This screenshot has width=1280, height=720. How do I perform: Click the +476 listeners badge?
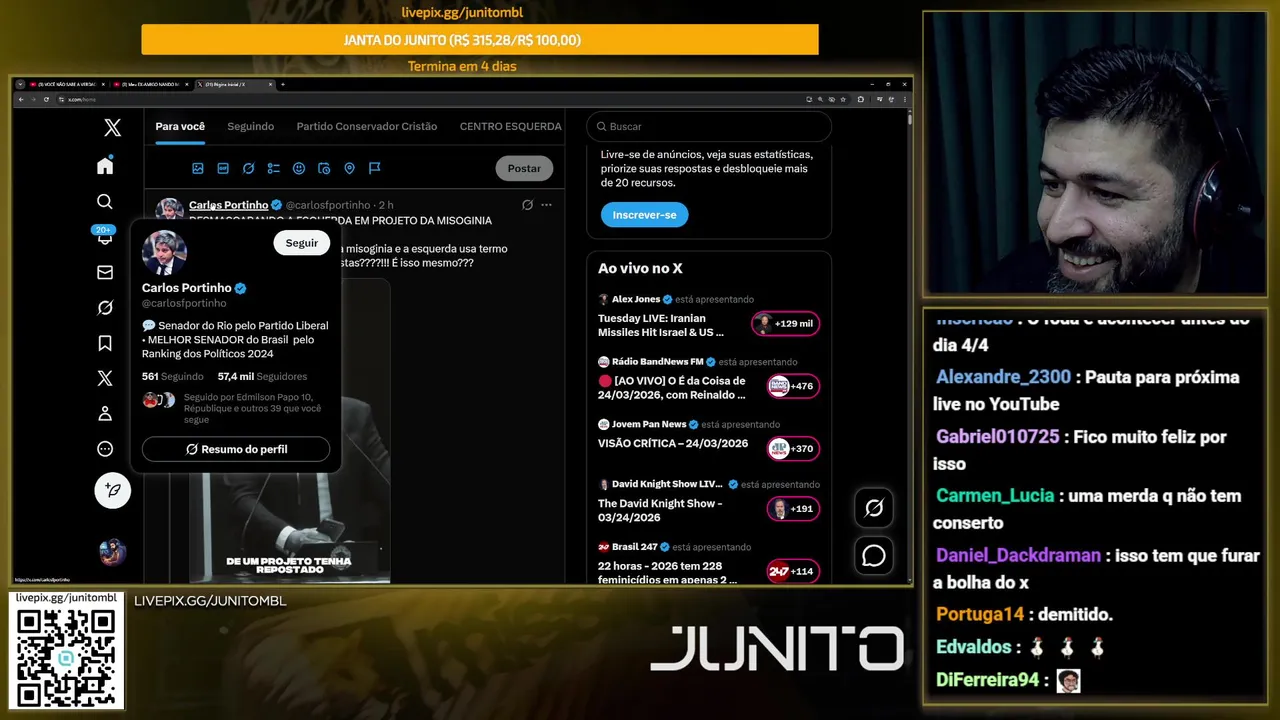[x=793, y=386]
